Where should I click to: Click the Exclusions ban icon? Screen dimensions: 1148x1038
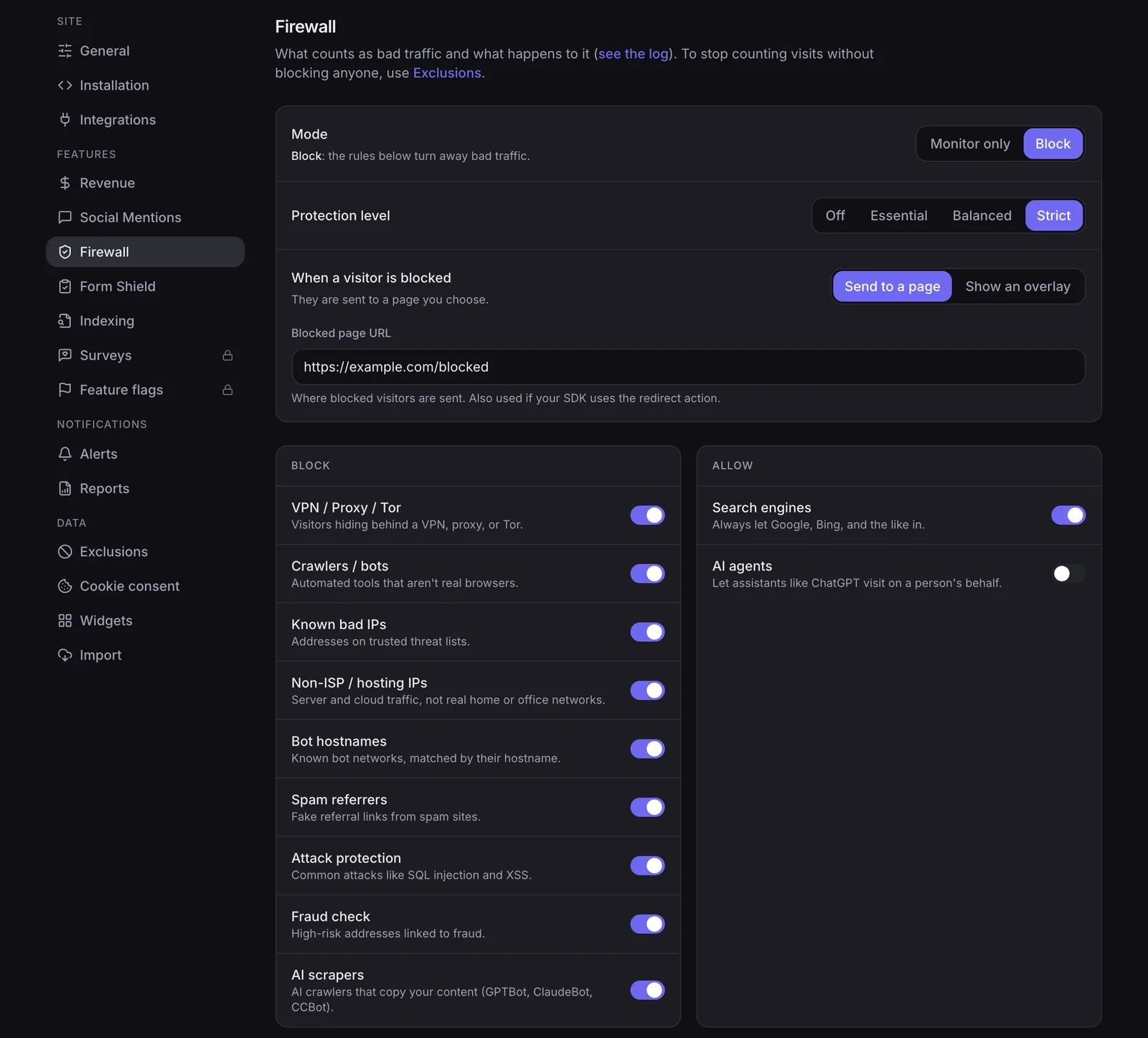(65, 551)
